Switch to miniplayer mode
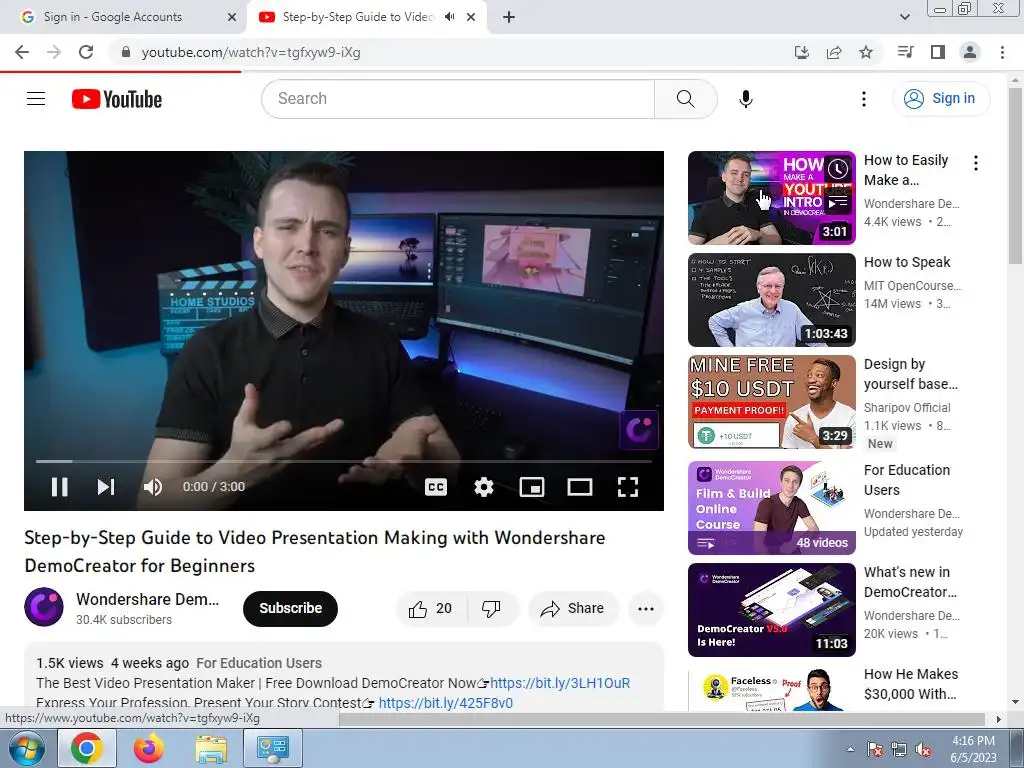 click(532, 487)
